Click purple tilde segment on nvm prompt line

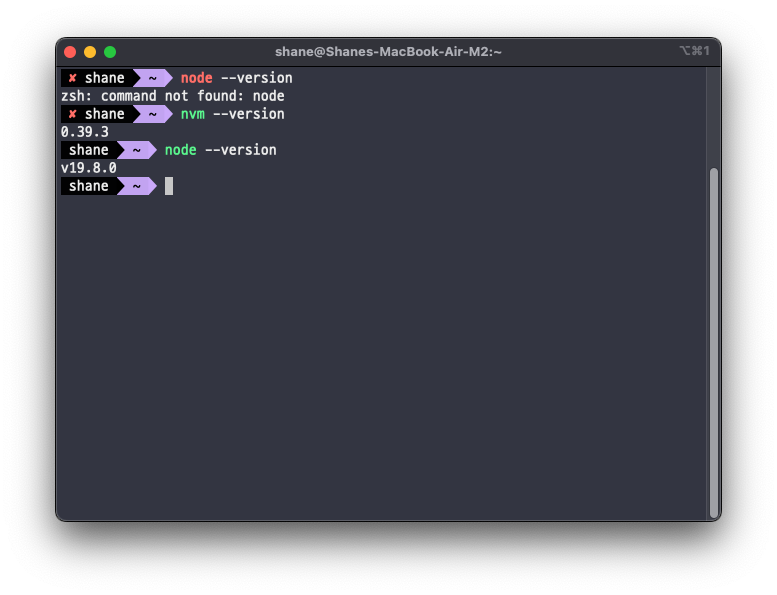point(153,114)
